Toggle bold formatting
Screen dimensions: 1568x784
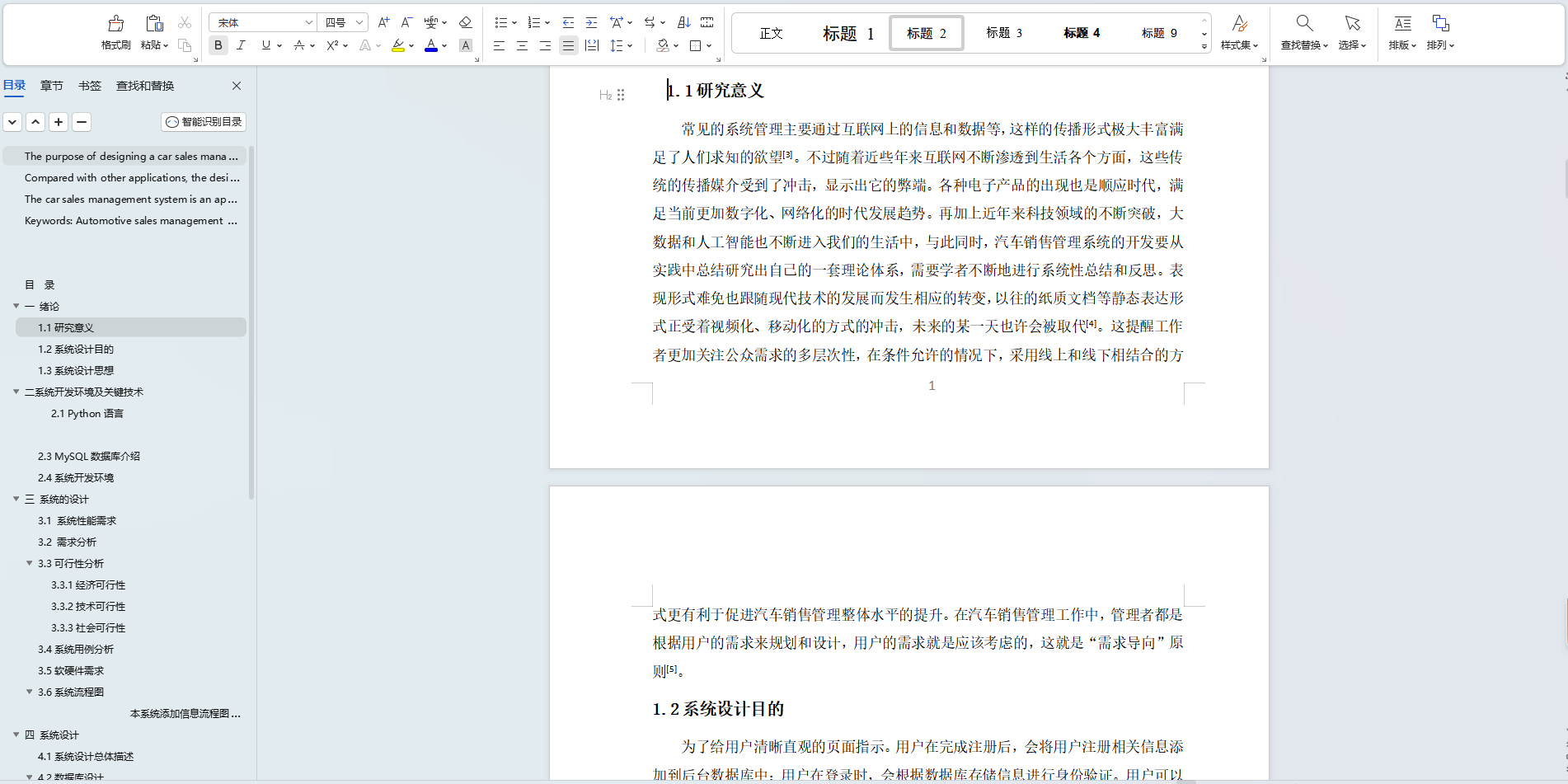click(218, 45)
